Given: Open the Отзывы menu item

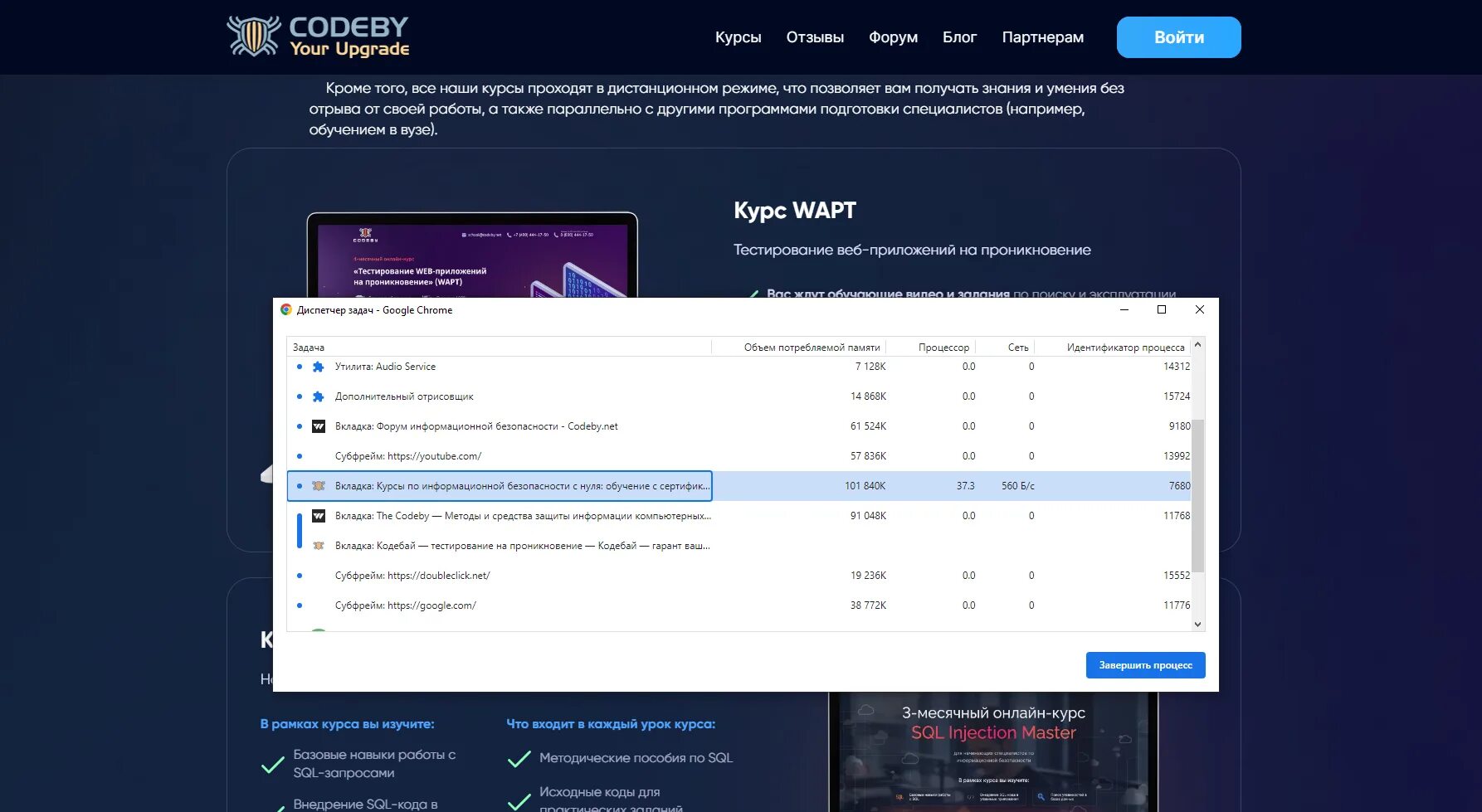Looking at the screenshot, I should [815, 37].
